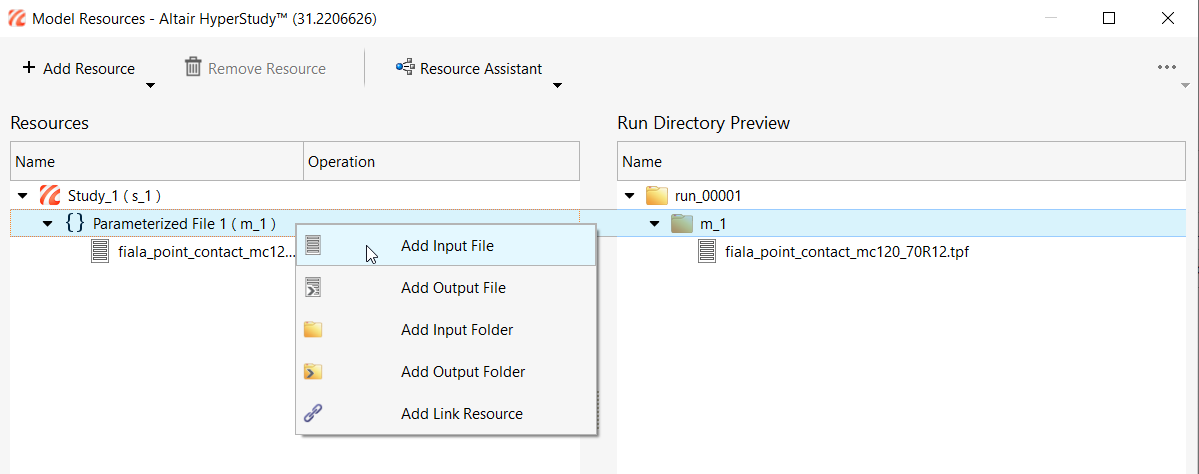Click the Operation column header
The height and width of the screenshot is (474, 1199).
441,162
